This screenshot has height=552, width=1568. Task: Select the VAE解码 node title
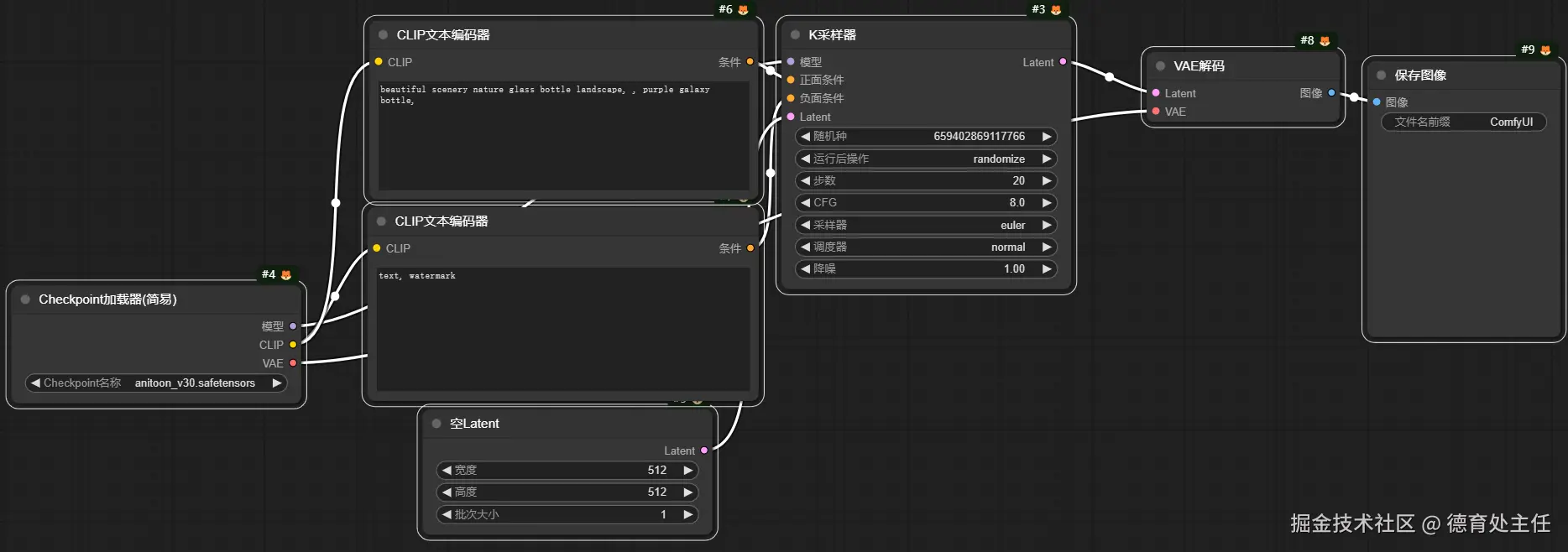point(1199,66)
